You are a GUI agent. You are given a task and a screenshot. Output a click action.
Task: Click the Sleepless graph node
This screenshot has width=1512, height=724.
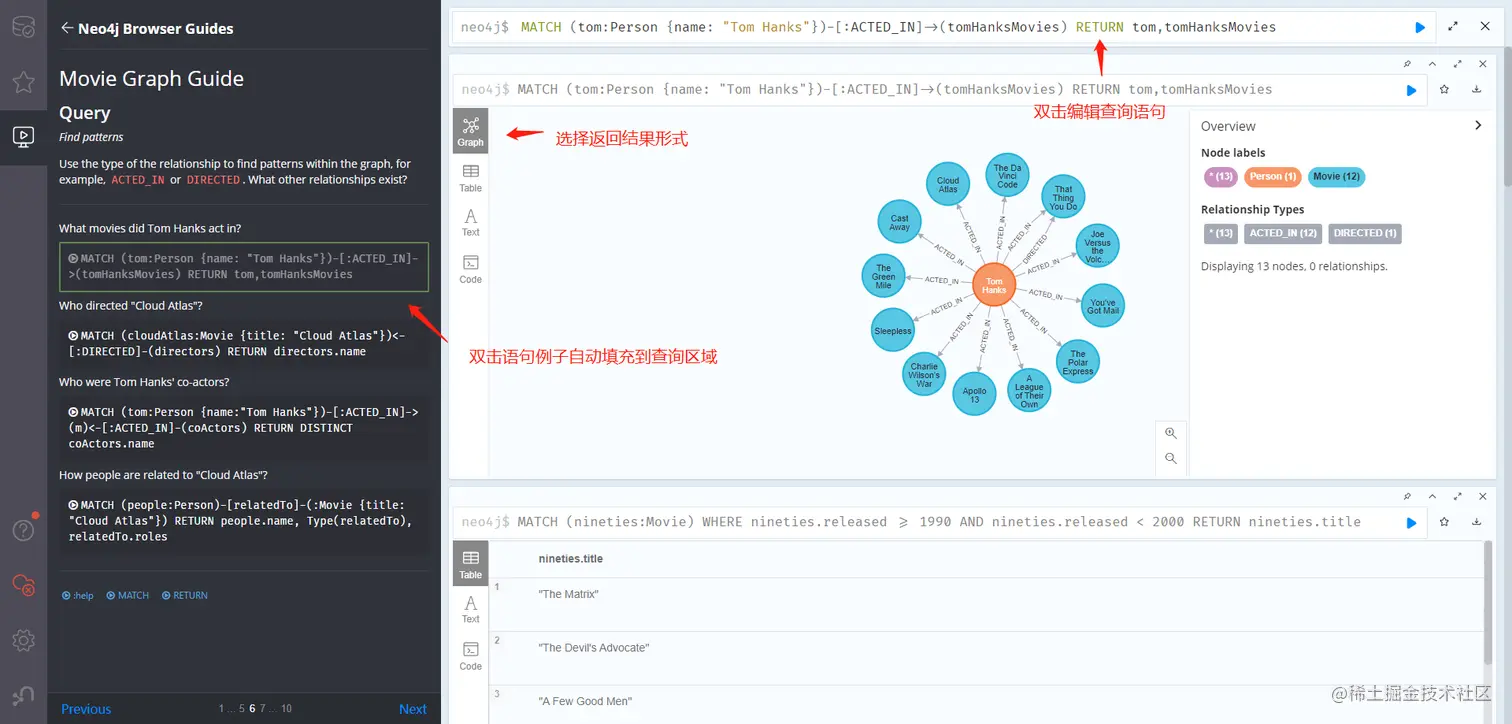point(892,331)
